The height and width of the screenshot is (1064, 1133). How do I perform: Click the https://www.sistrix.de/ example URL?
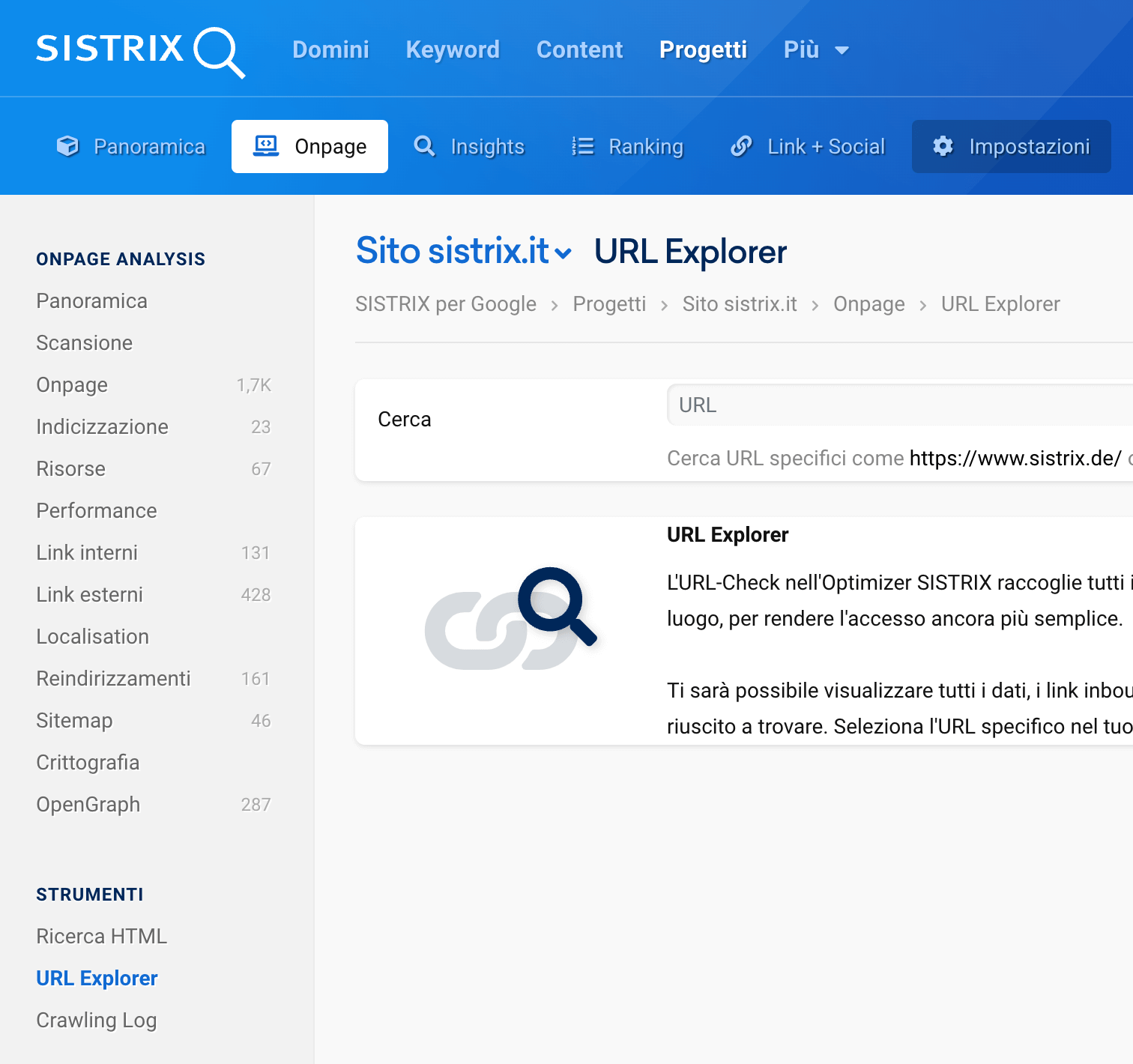(1015, 459)
